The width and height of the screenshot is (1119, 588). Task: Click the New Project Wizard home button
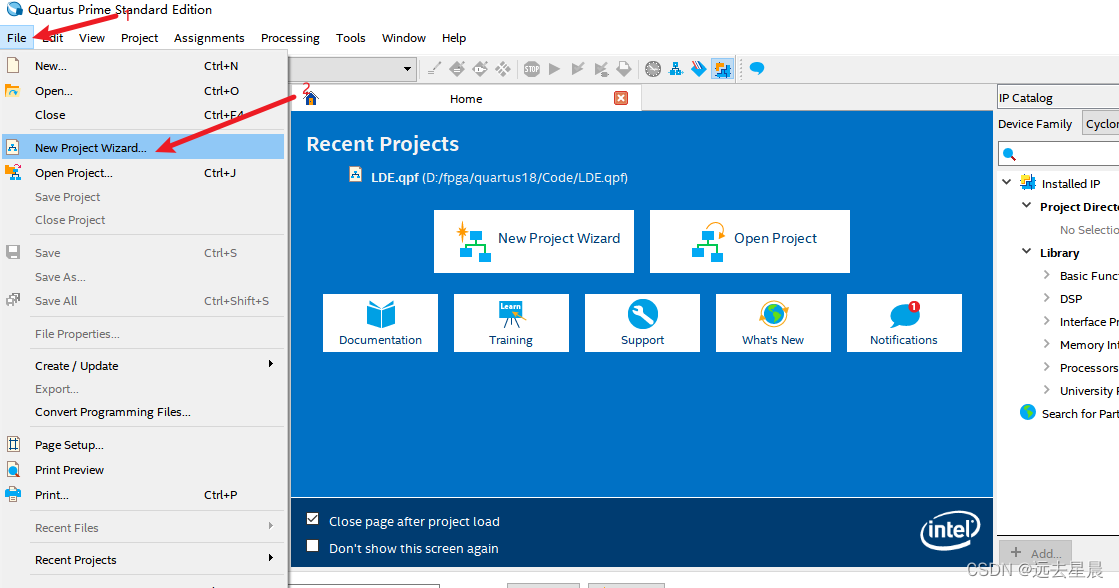534,241
